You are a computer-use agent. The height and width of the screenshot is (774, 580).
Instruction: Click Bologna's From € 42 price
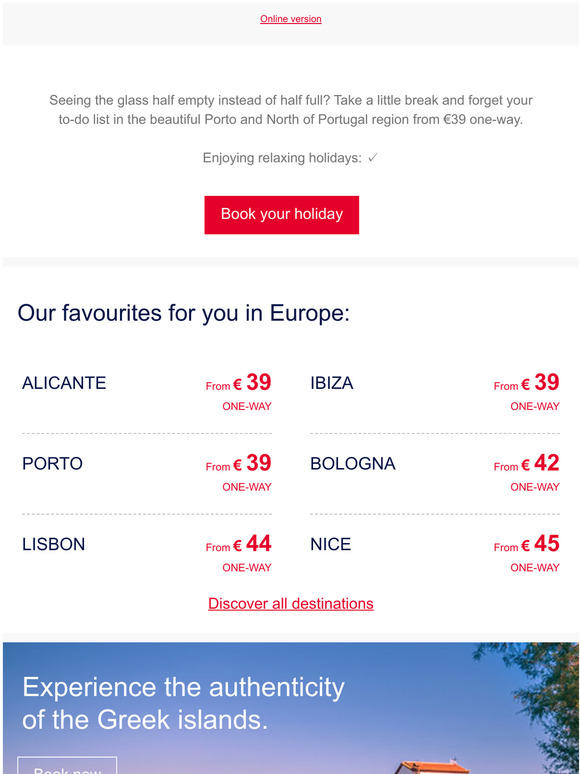point(526,464)
